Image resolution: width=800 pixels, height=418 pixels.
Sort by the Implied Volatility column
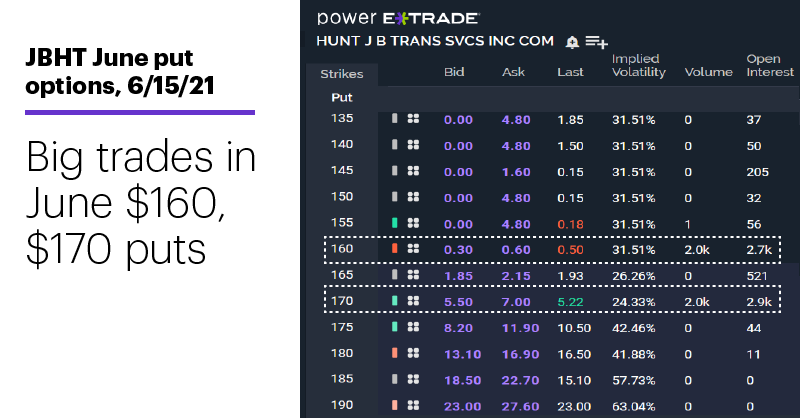(x=639, y=65)
